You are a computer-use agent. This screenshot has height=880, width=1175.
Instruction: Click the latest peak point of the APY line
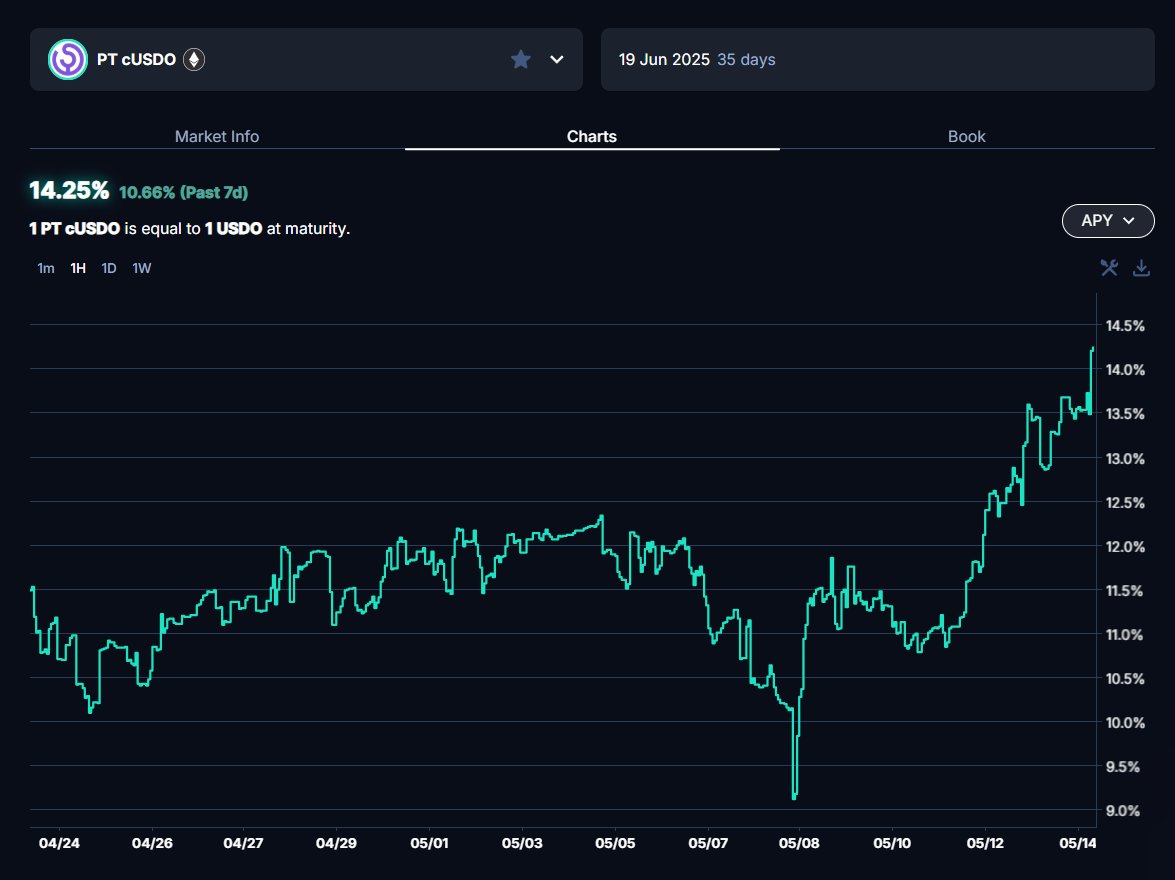tap(1093, 349)
